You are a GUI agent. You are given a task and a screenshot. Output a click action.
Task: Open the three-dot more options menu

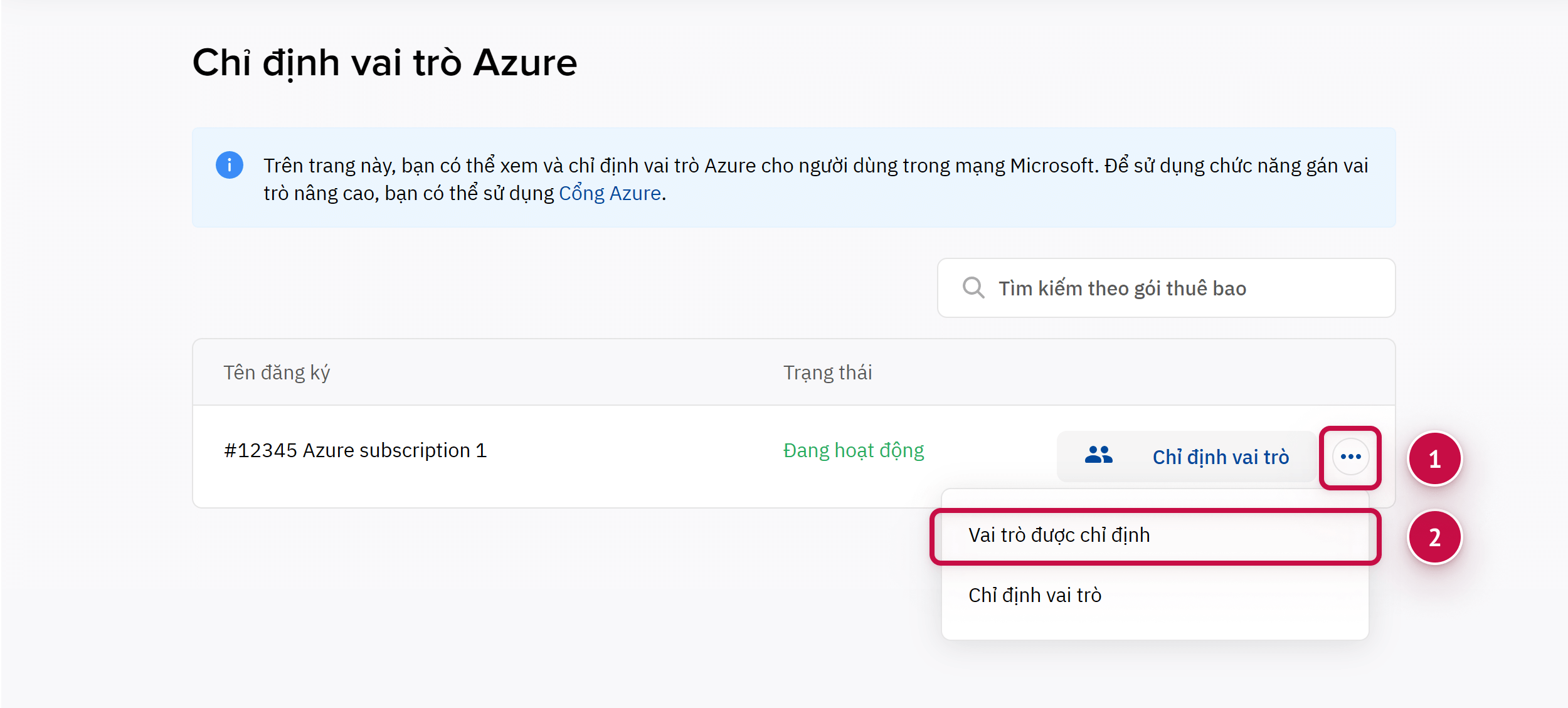click(x=1350, y=457)
